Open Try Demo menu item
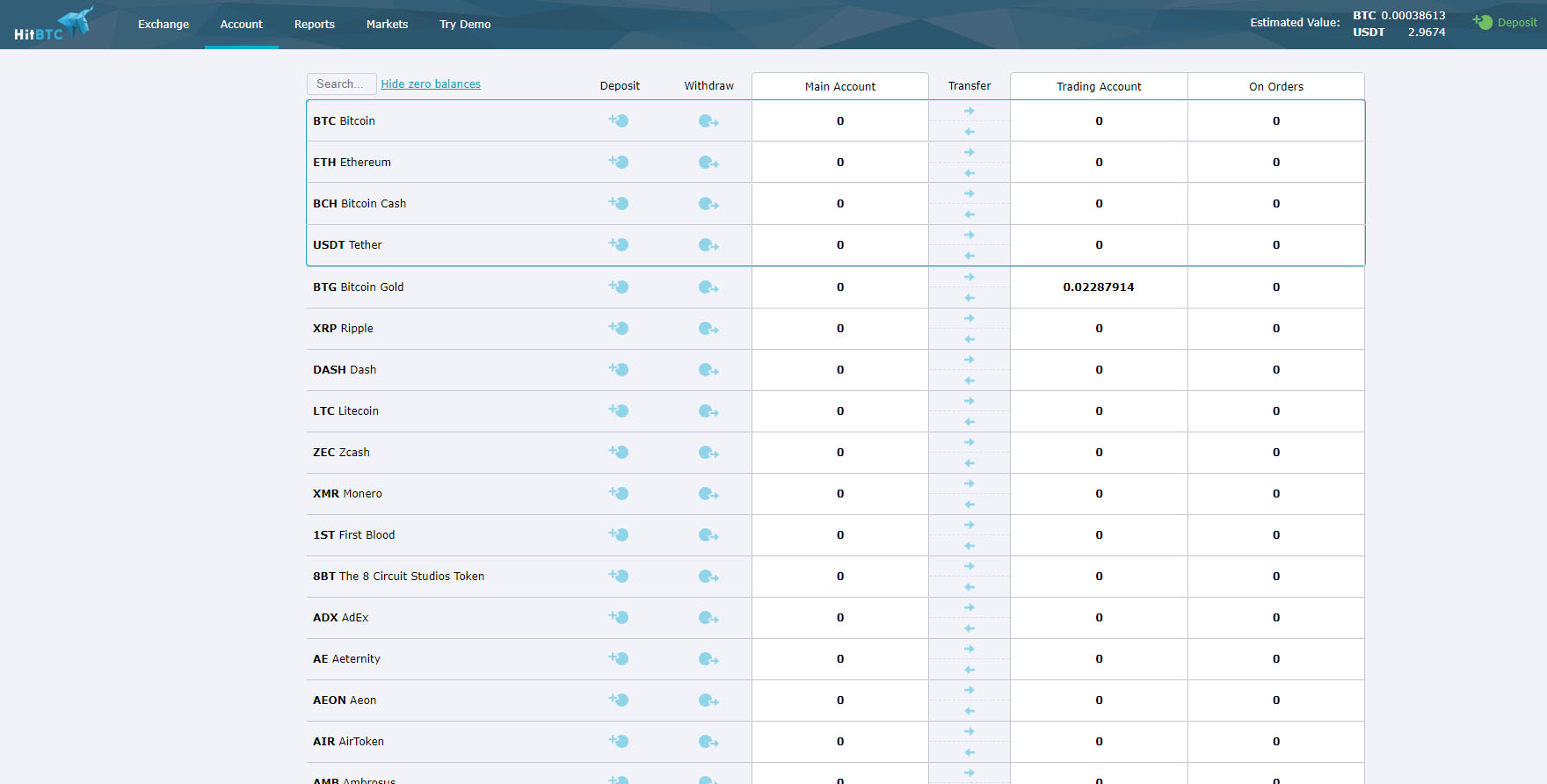This screenshot has width=1547, height=784. 465,25
